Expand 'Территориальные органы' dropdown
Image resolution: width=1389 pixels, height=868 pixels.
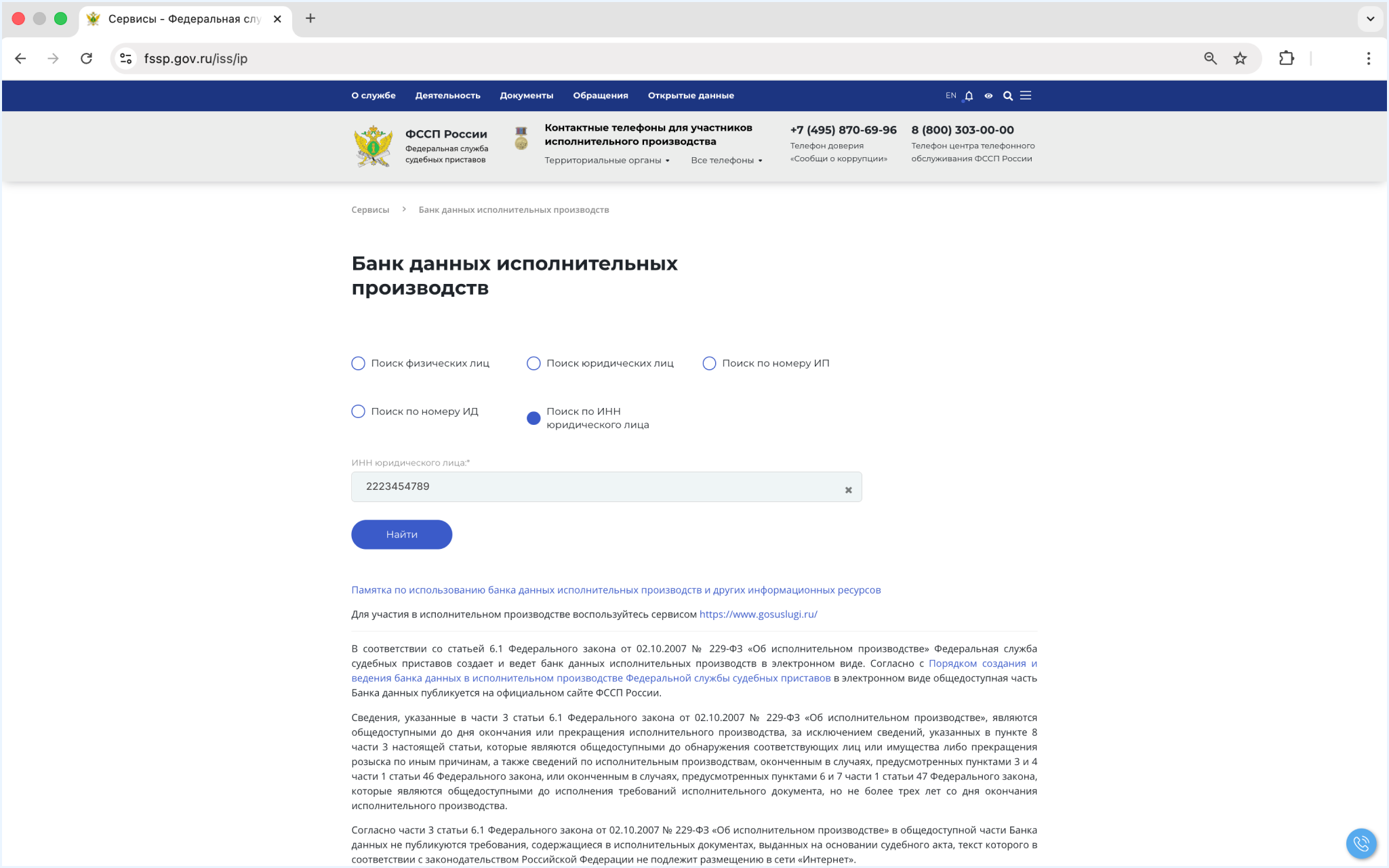tap(607, 161)
